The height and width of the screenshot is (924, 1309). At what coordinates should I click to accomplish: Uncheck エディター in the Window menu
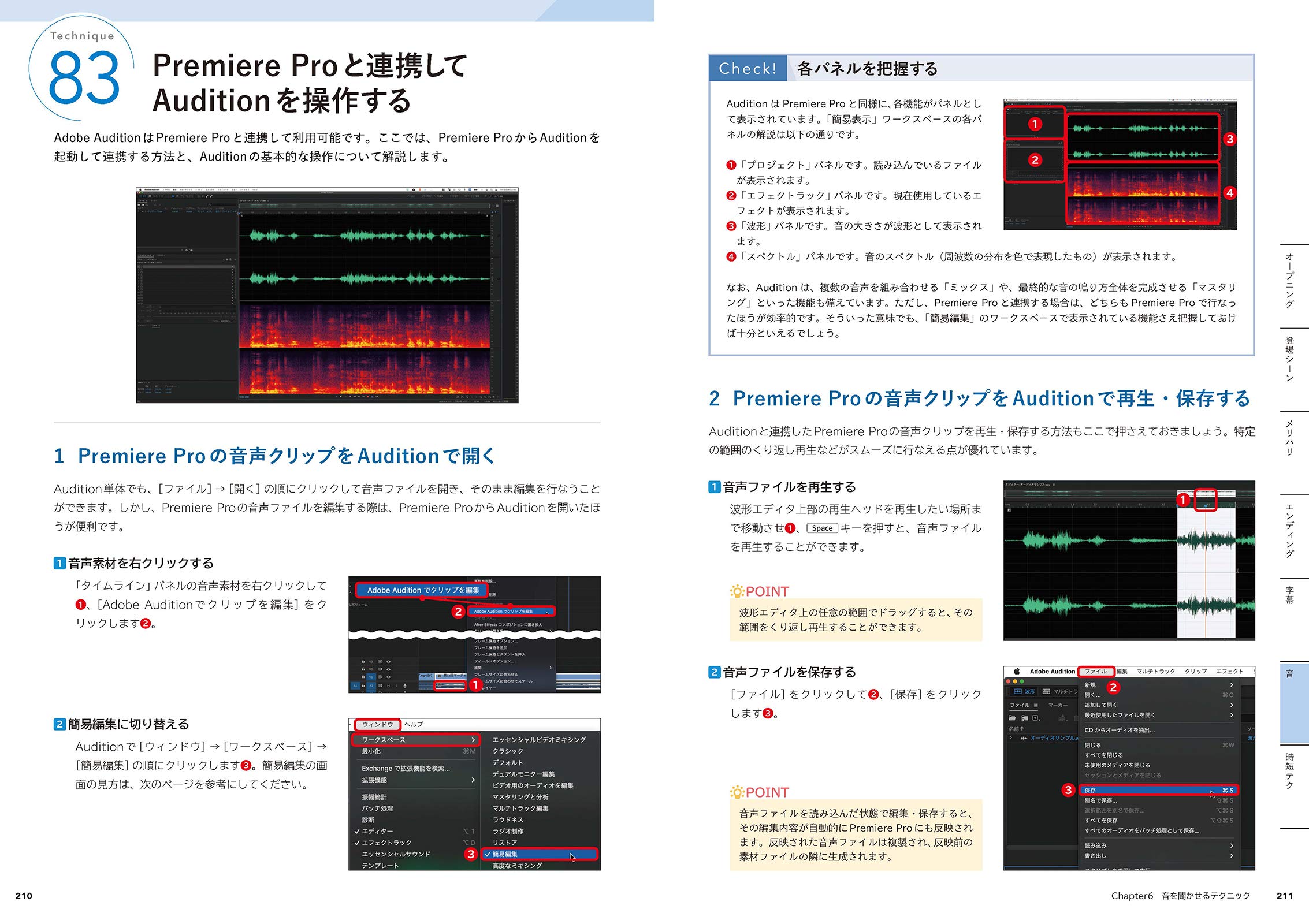358,832
